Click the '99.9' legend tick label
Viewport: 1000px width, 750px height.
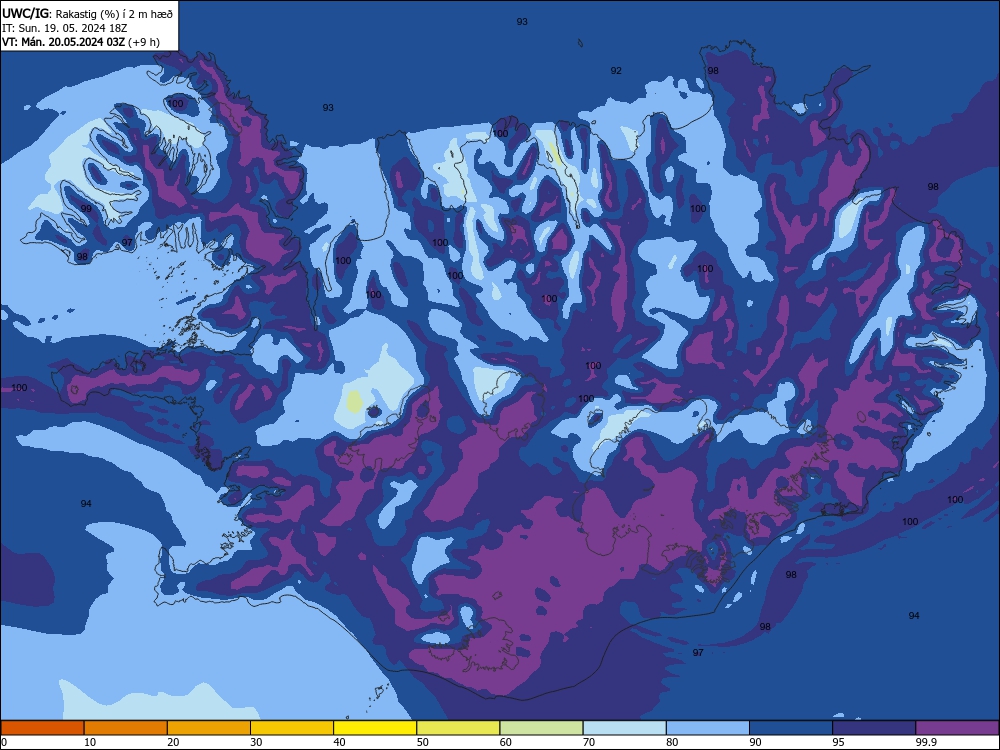tap(926, 742)
